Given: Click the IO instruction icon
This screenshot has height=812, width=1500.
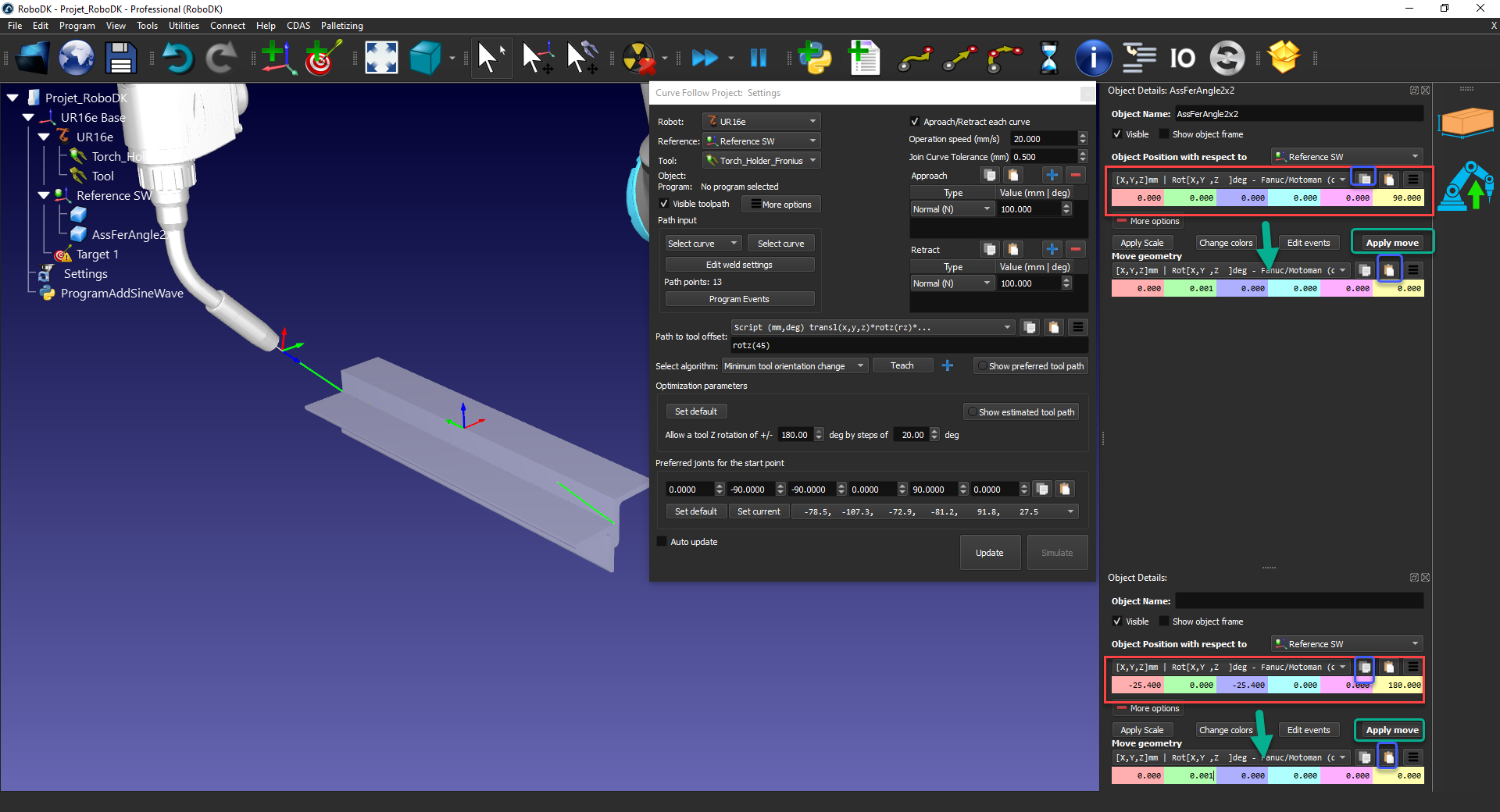Looking at the screenshot, I should click(x=1182, y=59).
